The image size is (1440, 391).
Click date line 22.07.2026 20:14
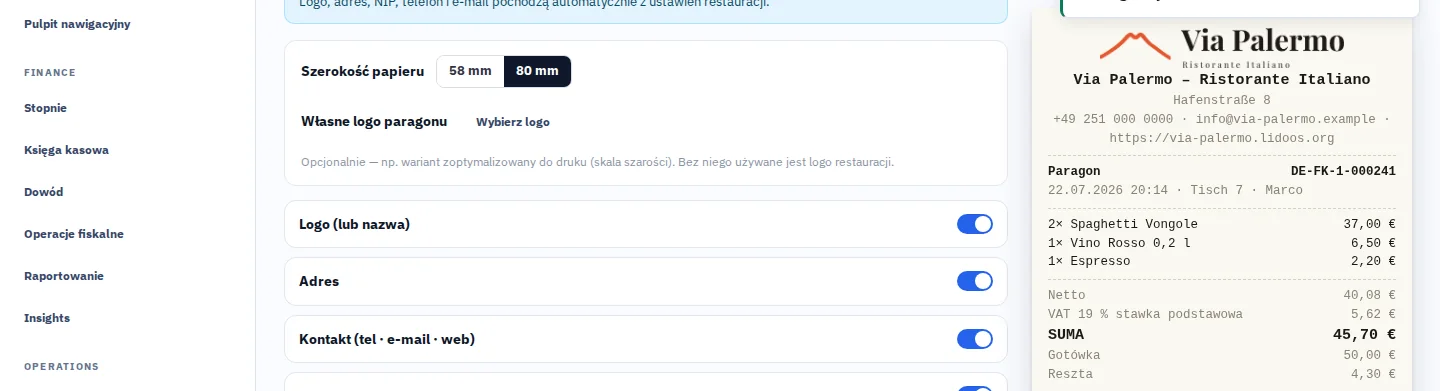1176,190
